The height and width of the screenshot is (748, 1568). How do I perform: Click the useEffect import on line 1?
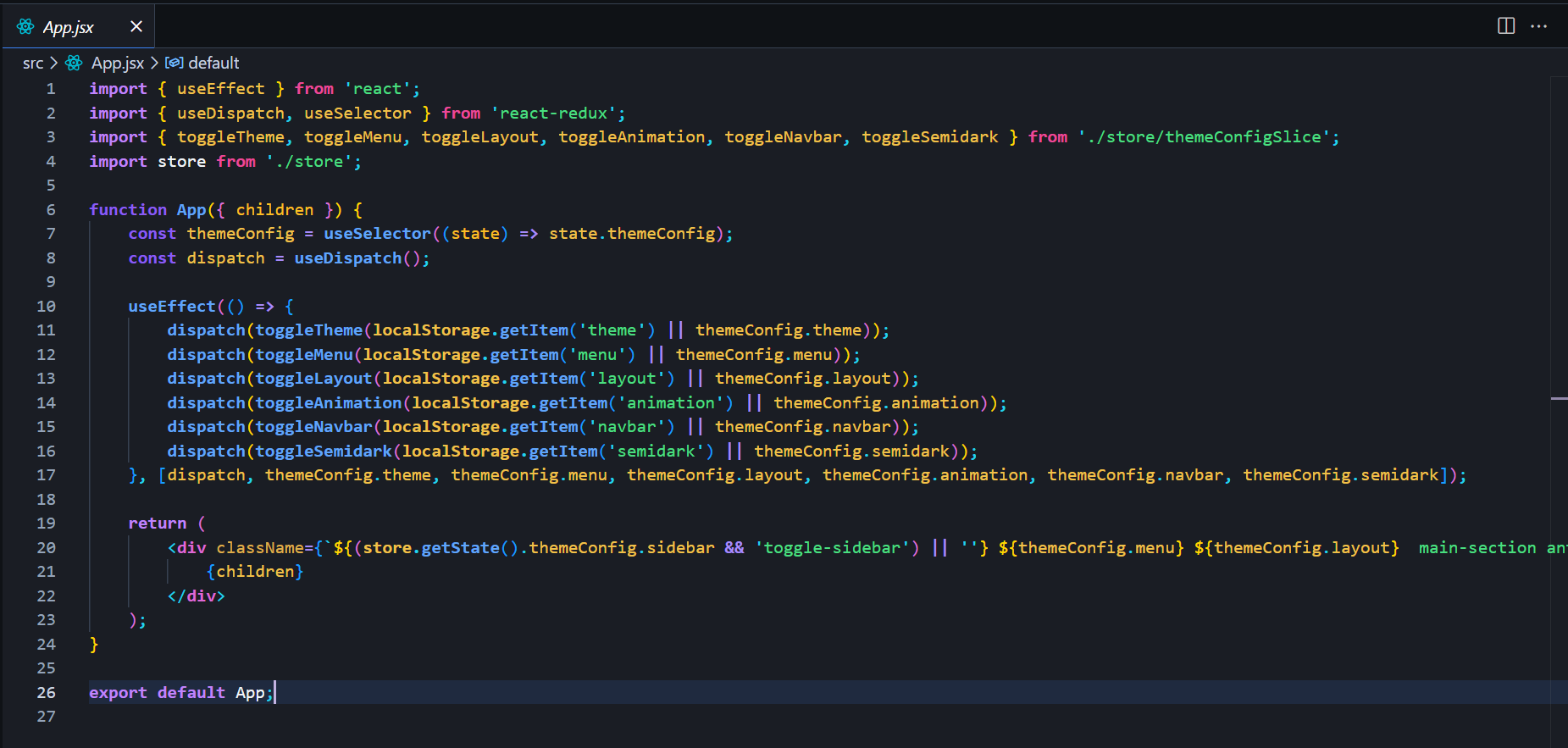pos(221,89)
